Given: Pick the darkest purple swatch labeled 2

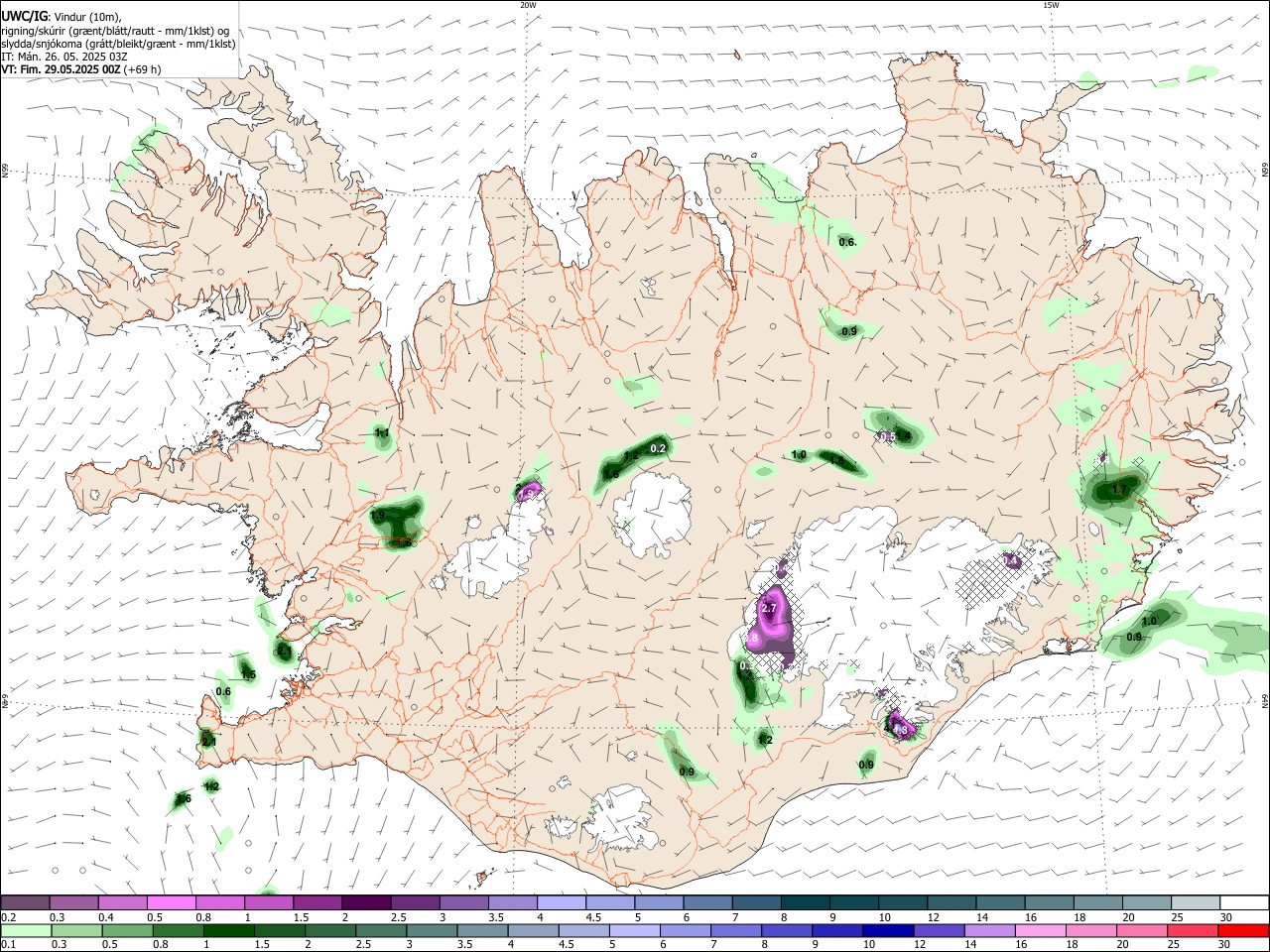Looking at the screenshot, I should (x=365, y=902).
